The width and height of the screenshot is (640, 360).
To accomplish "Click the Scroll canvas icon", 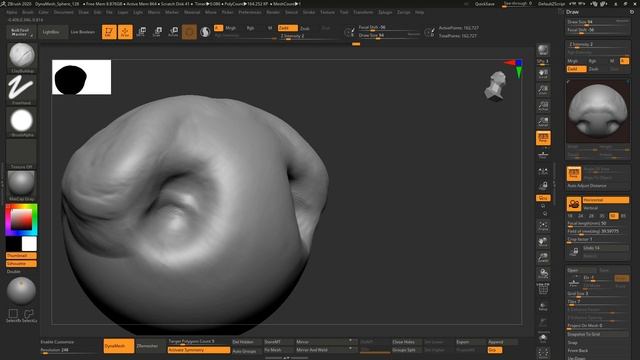I will 543,74.
